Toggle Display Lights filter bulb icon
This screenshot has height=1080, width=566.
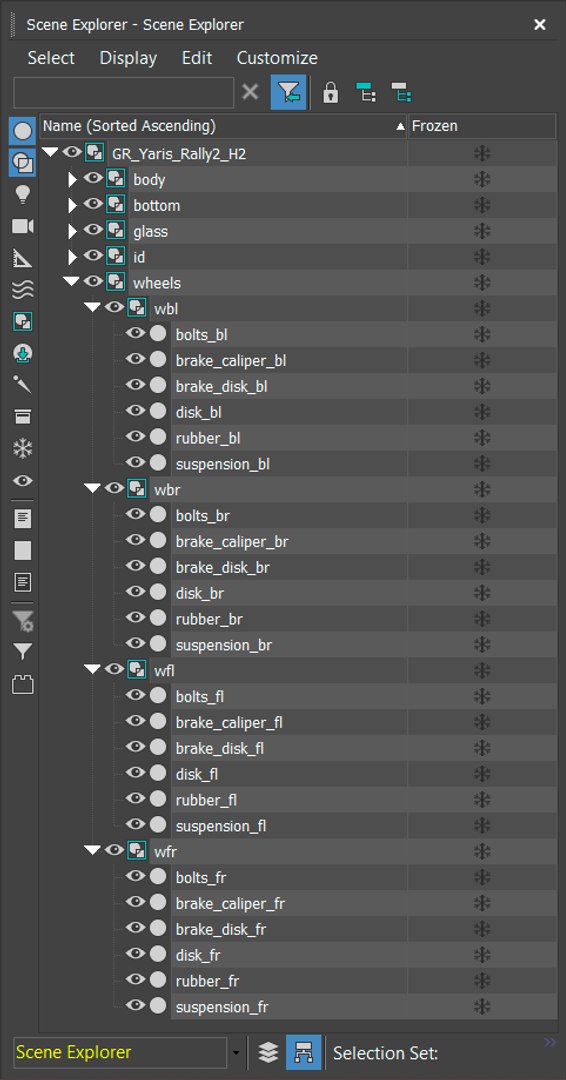point(23,195)
